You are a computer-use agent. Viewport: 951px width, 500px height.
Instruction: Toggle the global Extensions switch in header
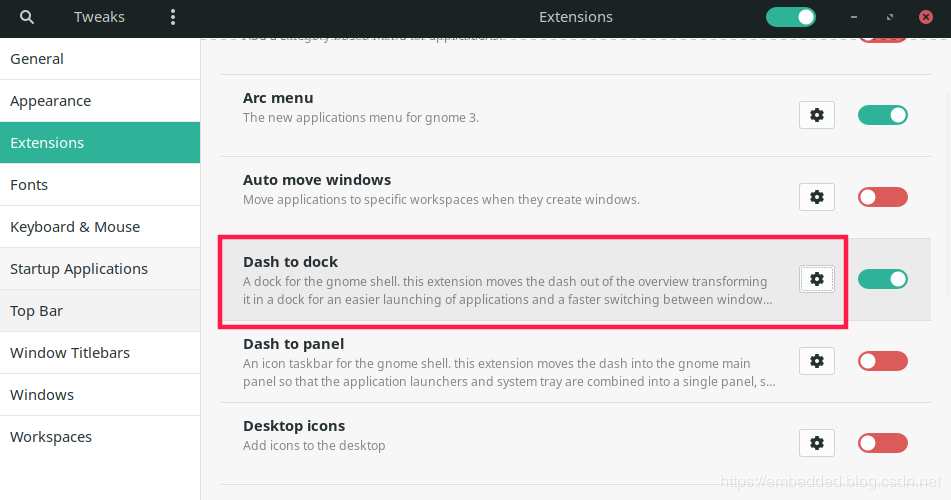coord(790,17)
